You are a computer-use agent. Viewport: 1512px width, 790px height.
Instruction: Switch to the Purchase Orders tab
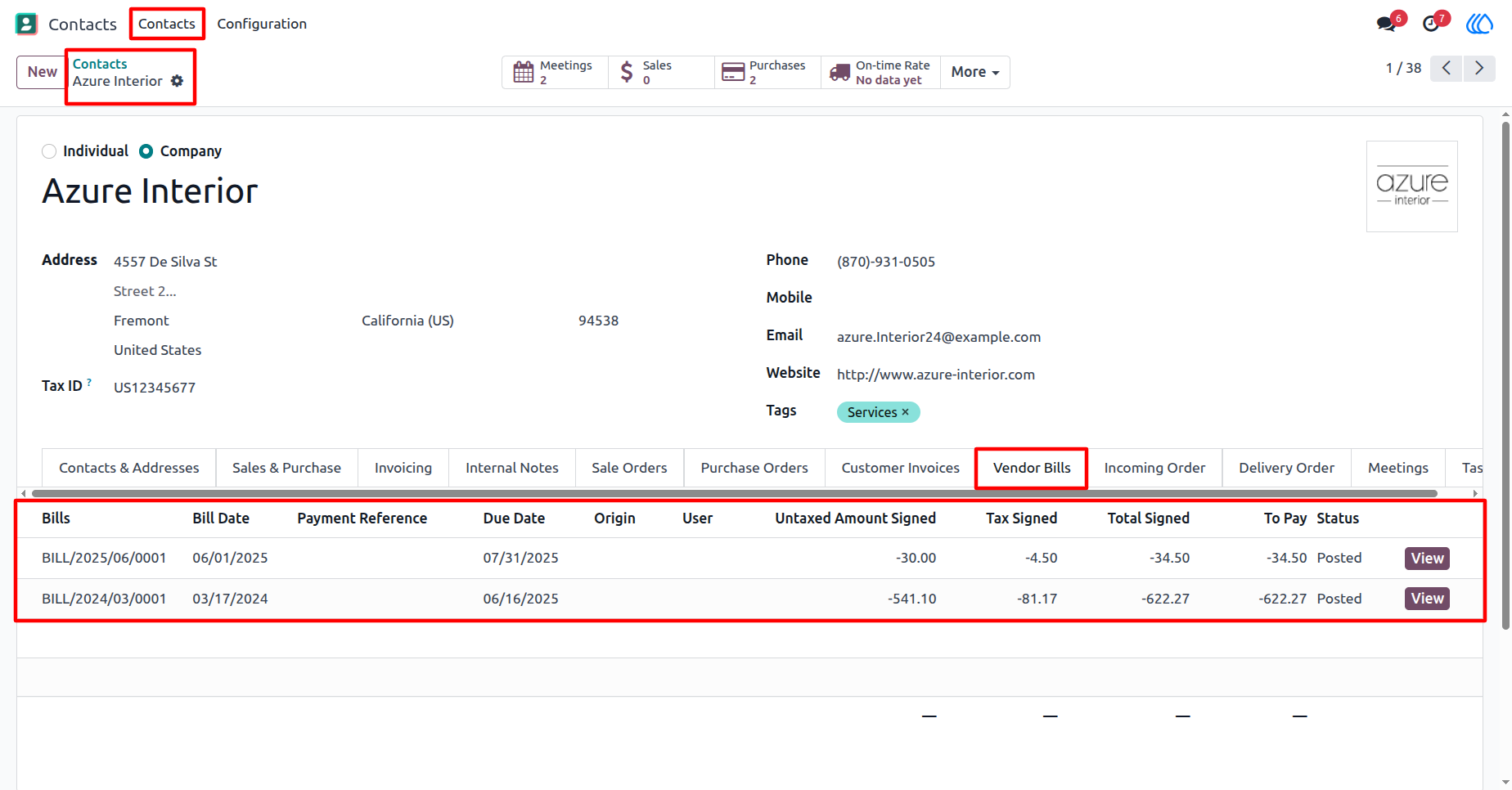754,468
